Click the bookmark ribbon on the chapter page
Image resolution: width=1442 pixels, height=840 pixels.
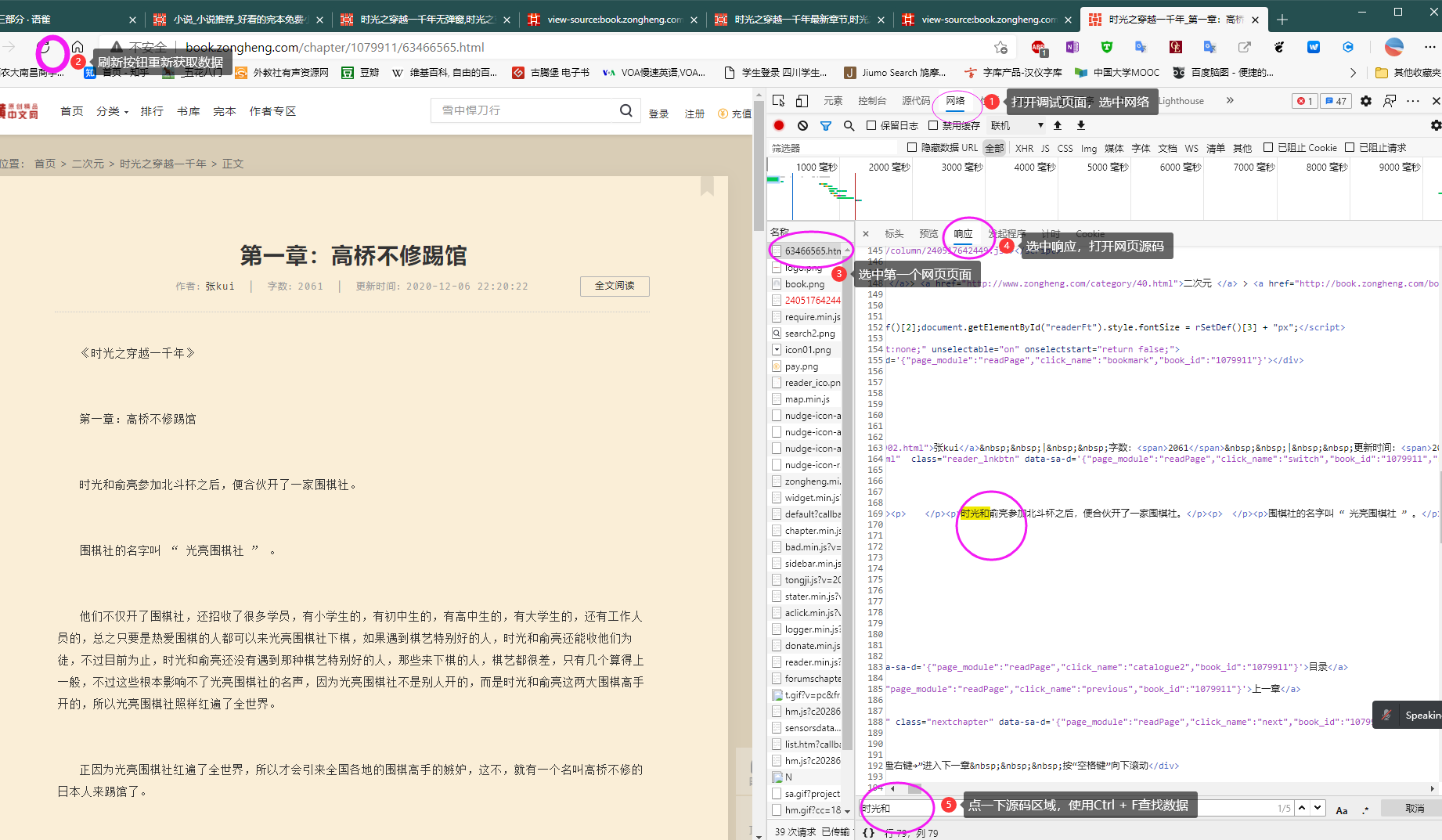tap(708, 186)
